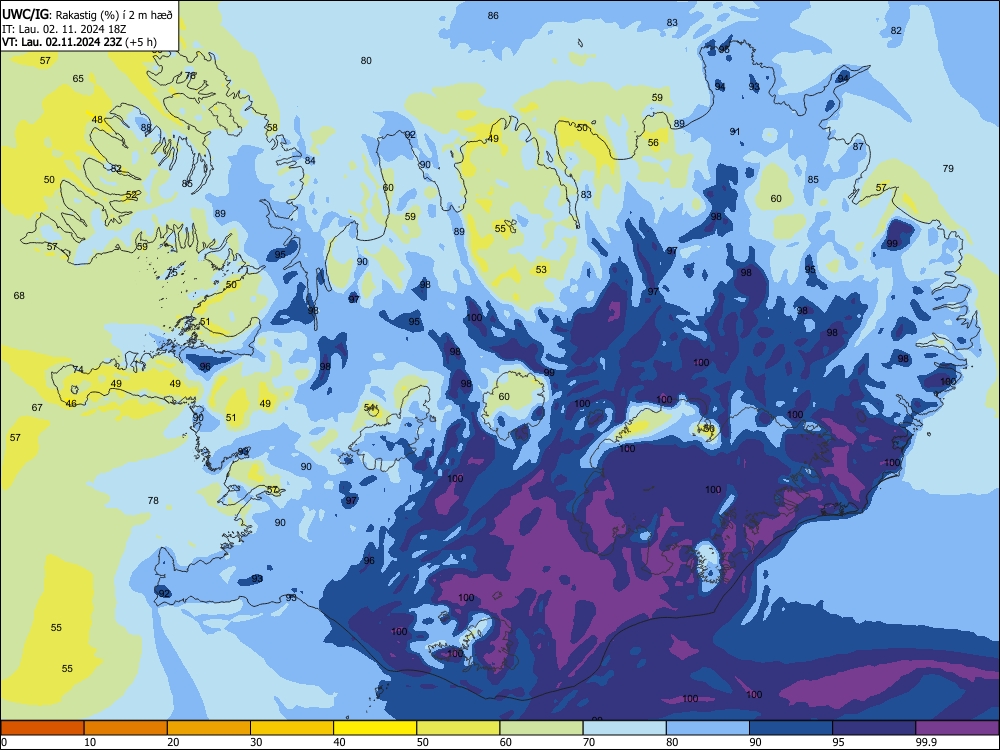Select the purple above-99.9 legend swatch
The image size is (1000, 750).
[x=957, y=728]
